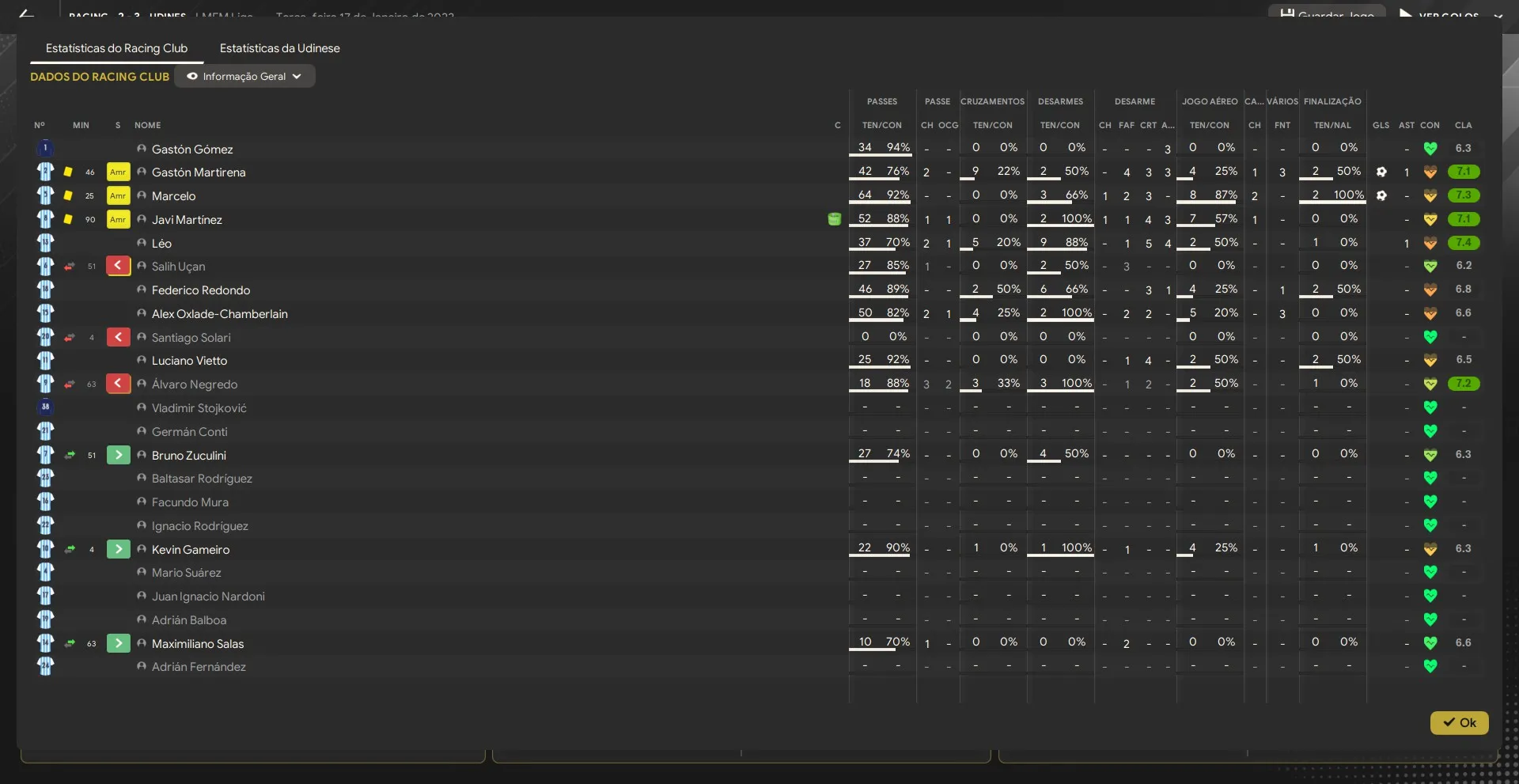Open Informação Geral view dropdown

[x=244, y=77]
